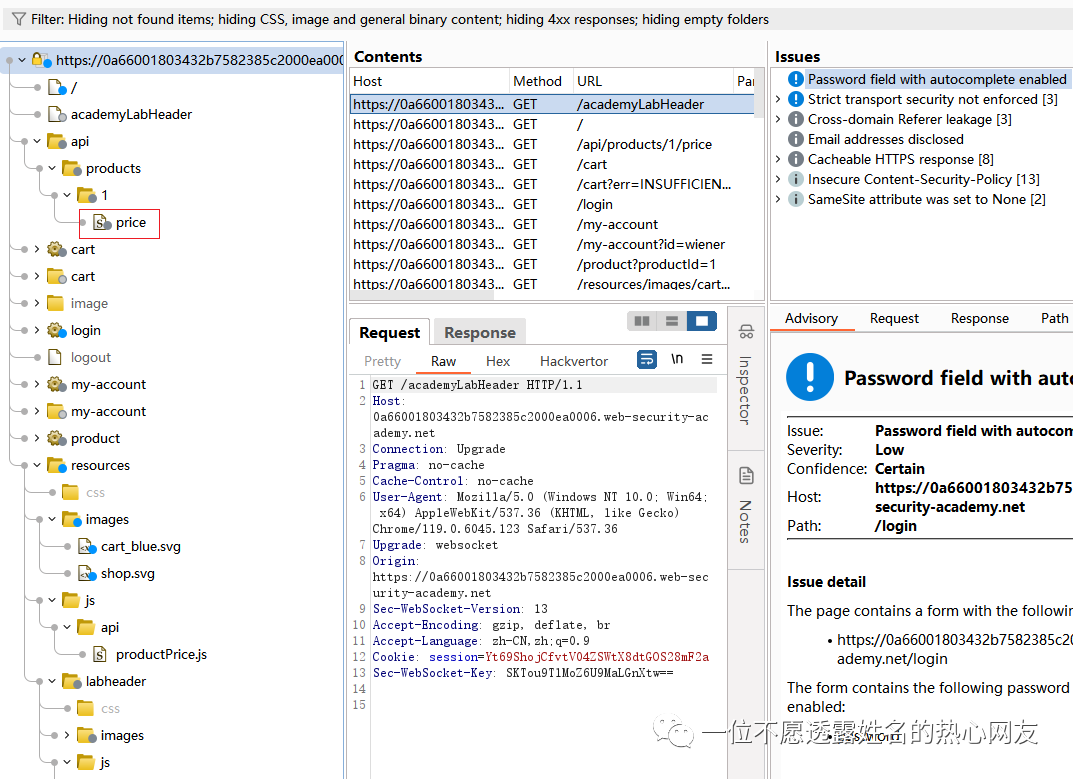Image resolution: width=1073 pixels, height=779 pixels.
Task: Select the Request tab in message viewer
Action: (389, 333)
